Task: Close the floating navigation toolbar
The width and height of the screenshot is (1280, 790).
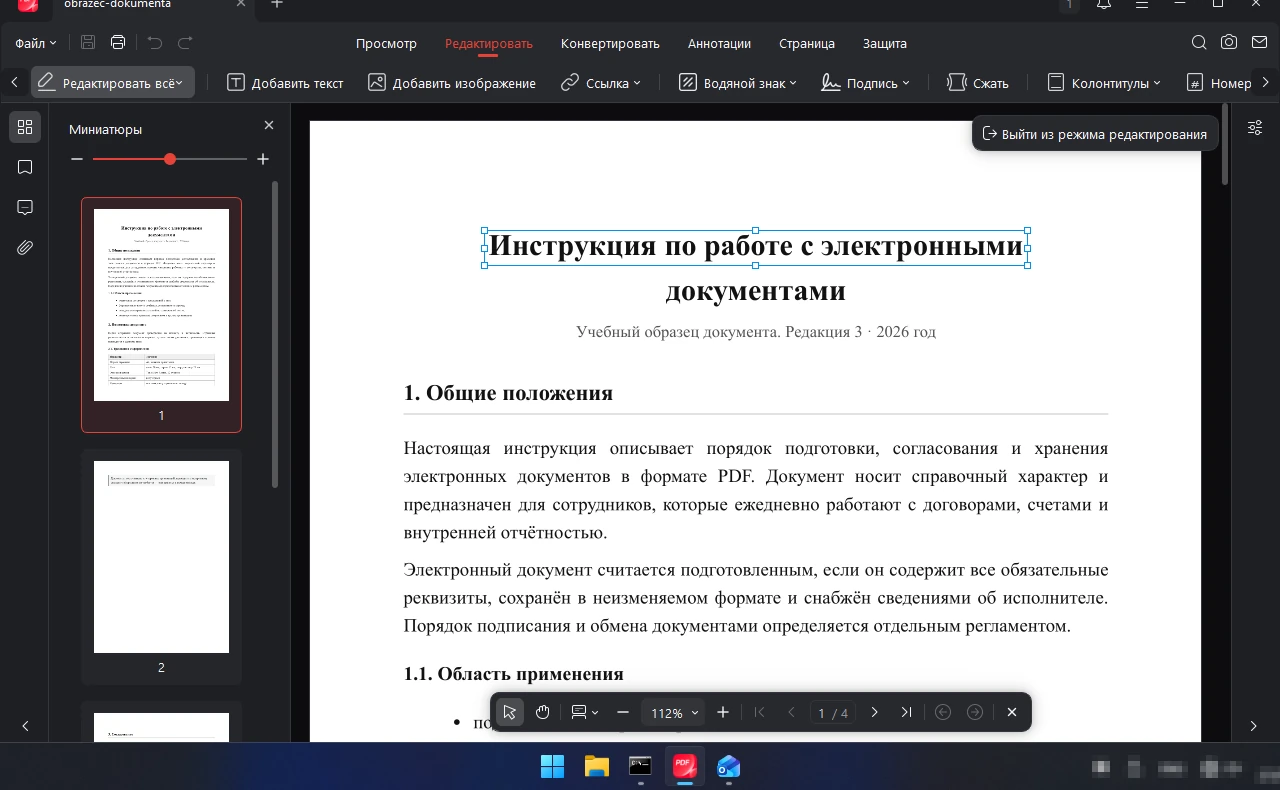Action: [x=1012, y=712]
